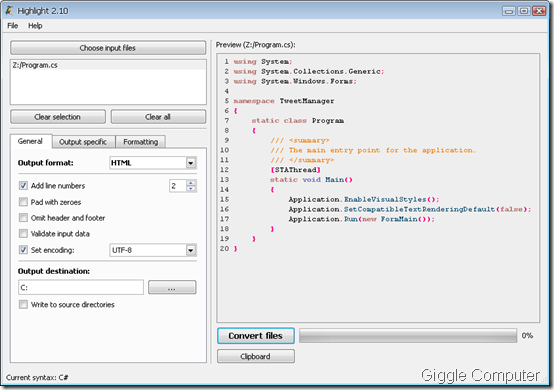Switch to the General tab
This screenshot has height=390, width=554.
coord(30,141)
